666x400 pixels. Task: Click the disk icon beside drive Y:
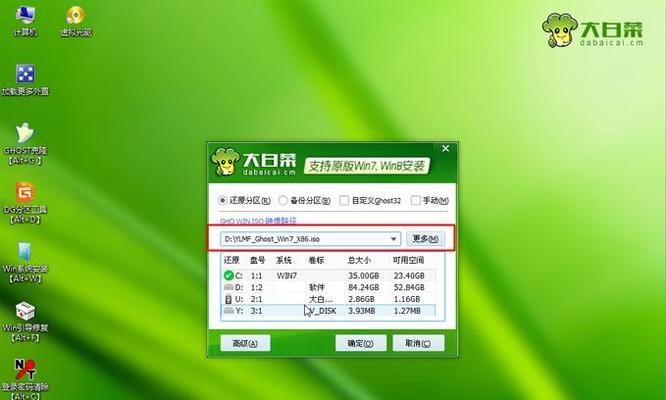[x=229, y=311]
